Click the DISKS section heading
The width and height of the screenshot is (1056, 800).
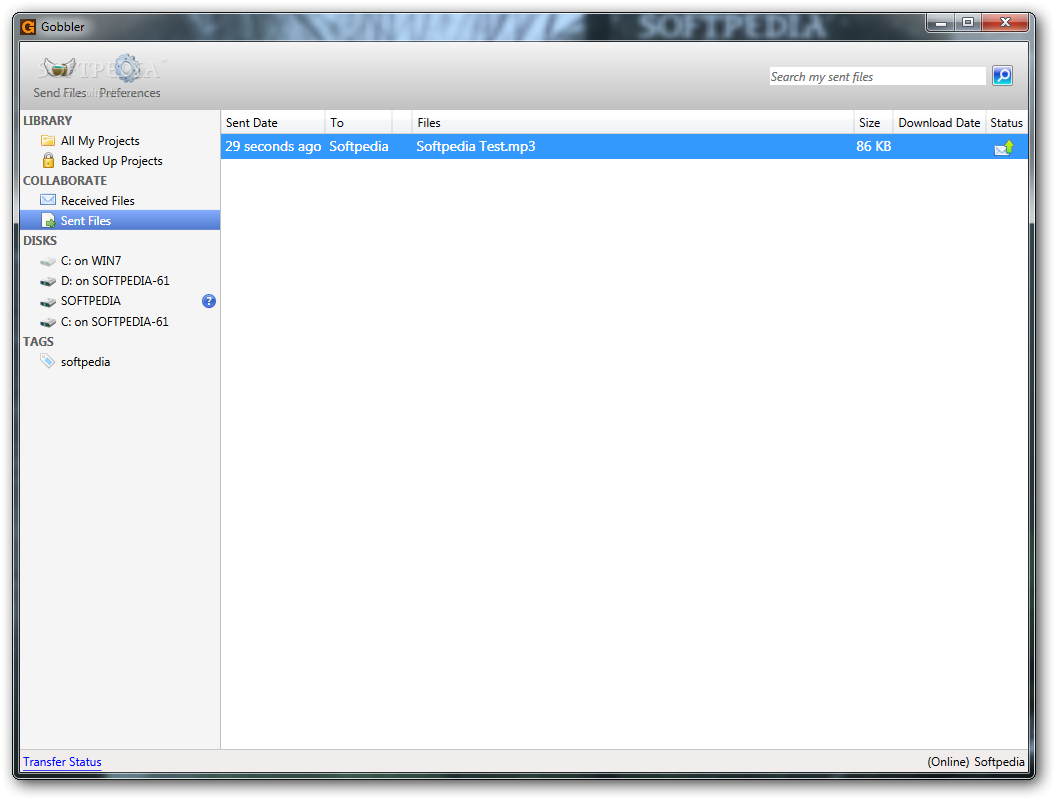click(x=40, y=240)
